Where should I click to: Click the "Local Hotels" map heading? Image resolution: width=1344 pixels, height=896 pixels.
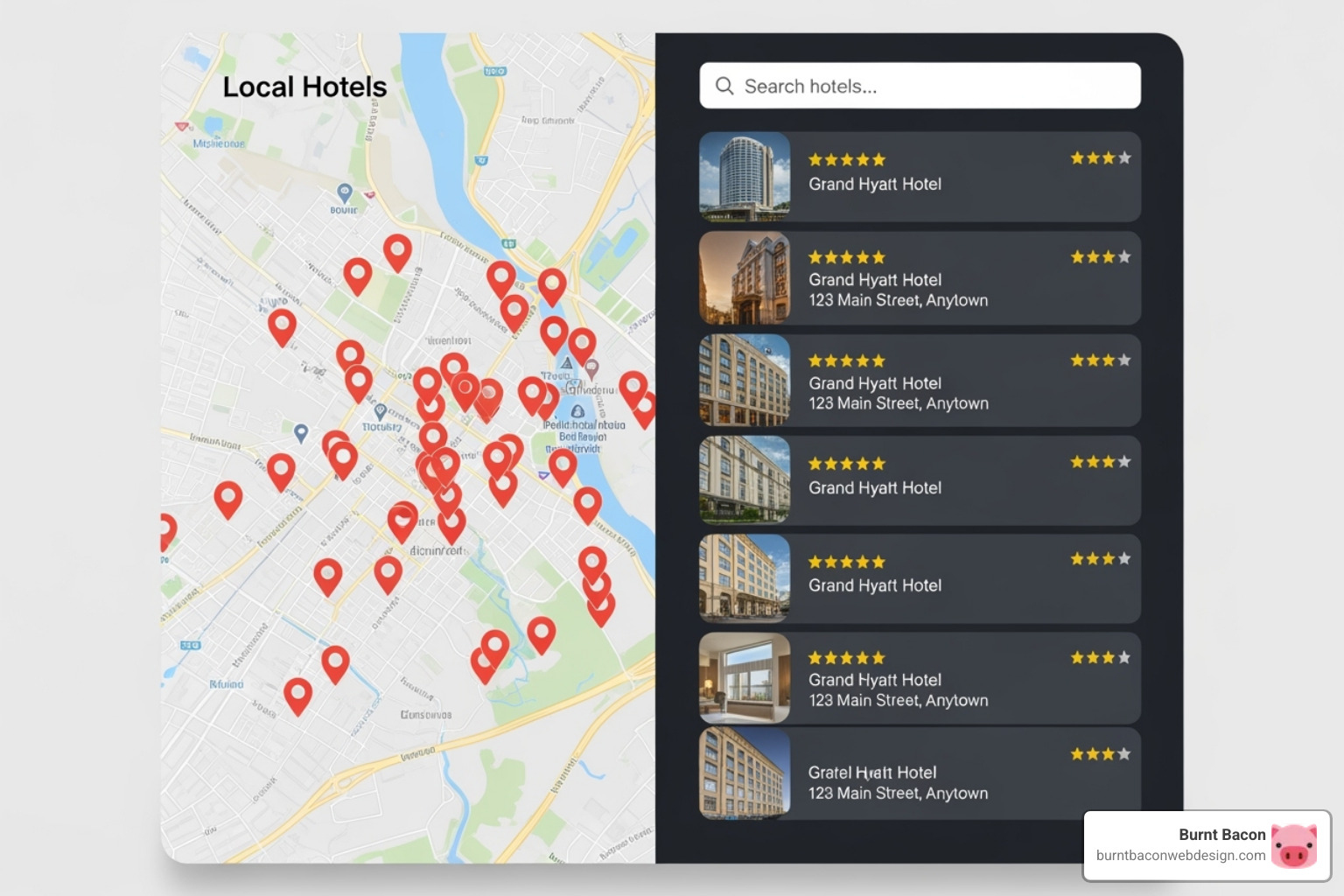click(304, 87)
